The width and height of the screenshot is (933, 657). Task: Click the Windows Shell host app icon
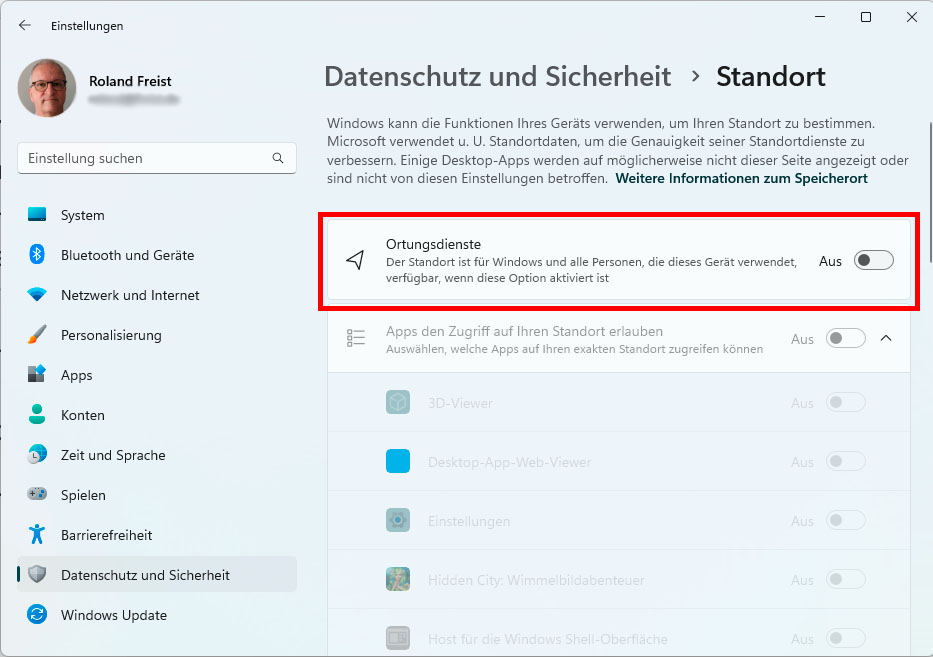(x=397, y=638)
